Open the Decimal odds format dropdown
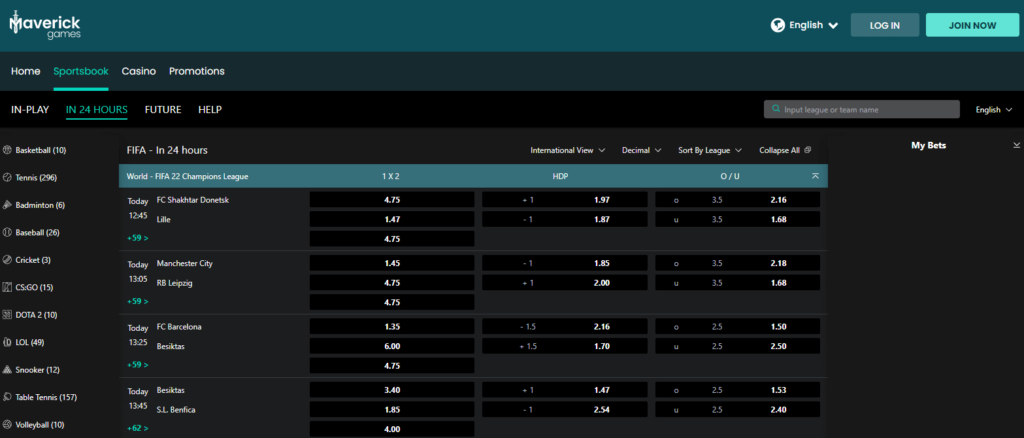Viewport: 1024px width, 438px height. point(641,150)
